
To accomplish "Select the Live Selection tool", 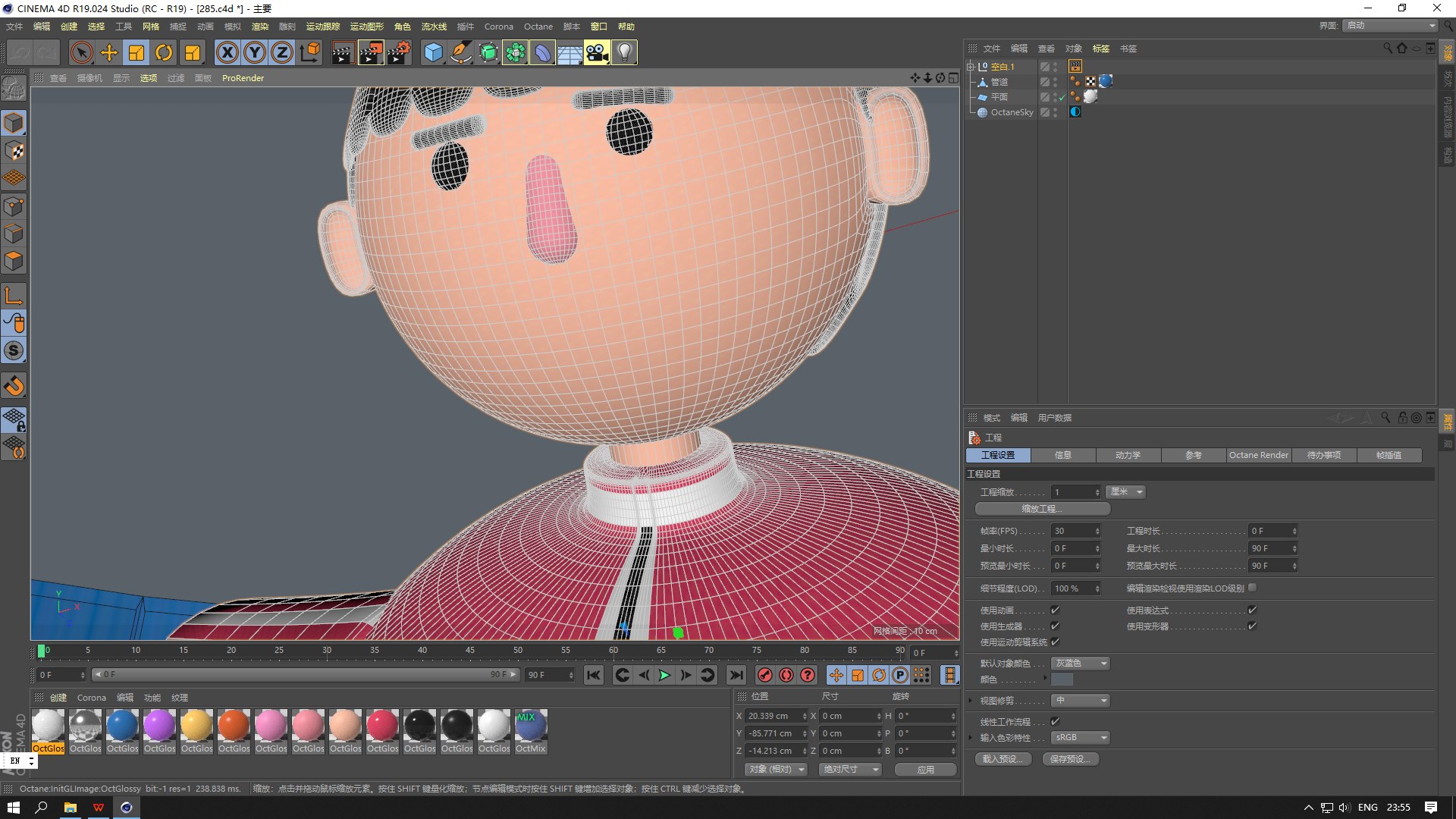I will click(x=81, y=52).
